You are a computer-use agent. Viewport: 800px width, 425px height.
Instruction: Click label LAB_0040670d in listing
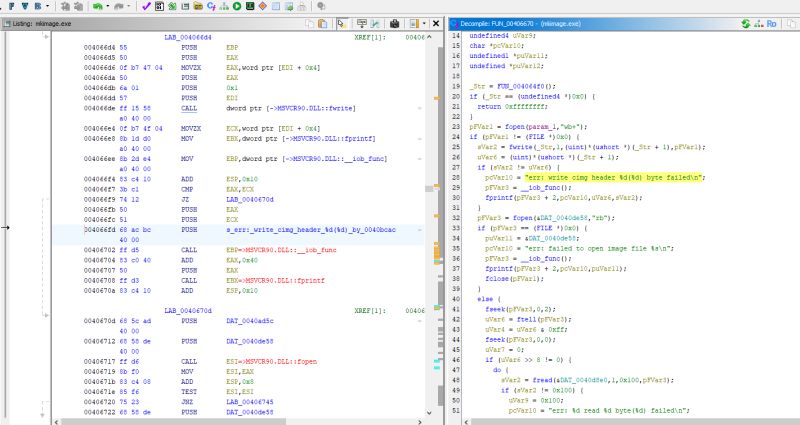(x=188, y=311)
